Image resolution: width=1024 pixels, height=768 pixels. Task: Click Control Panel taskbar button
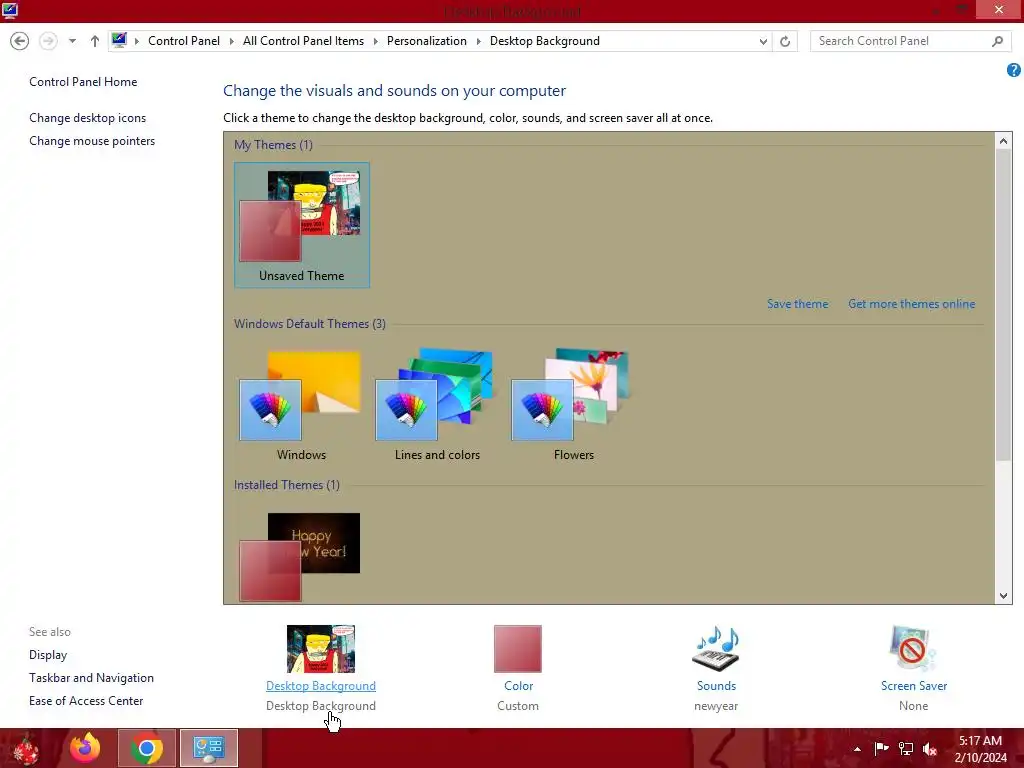[x=209, y=748]
